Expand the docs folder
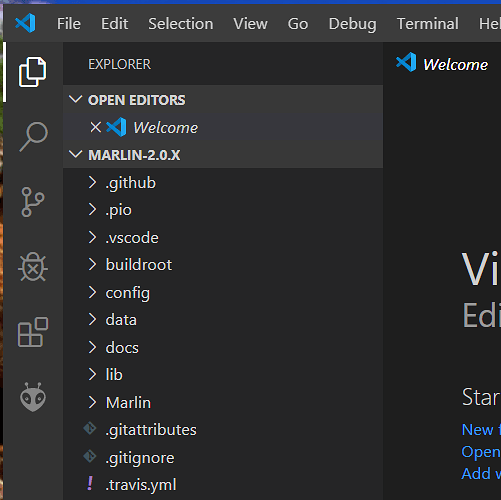501x500 pixels. pyautogui.click(x=92, y=347)
